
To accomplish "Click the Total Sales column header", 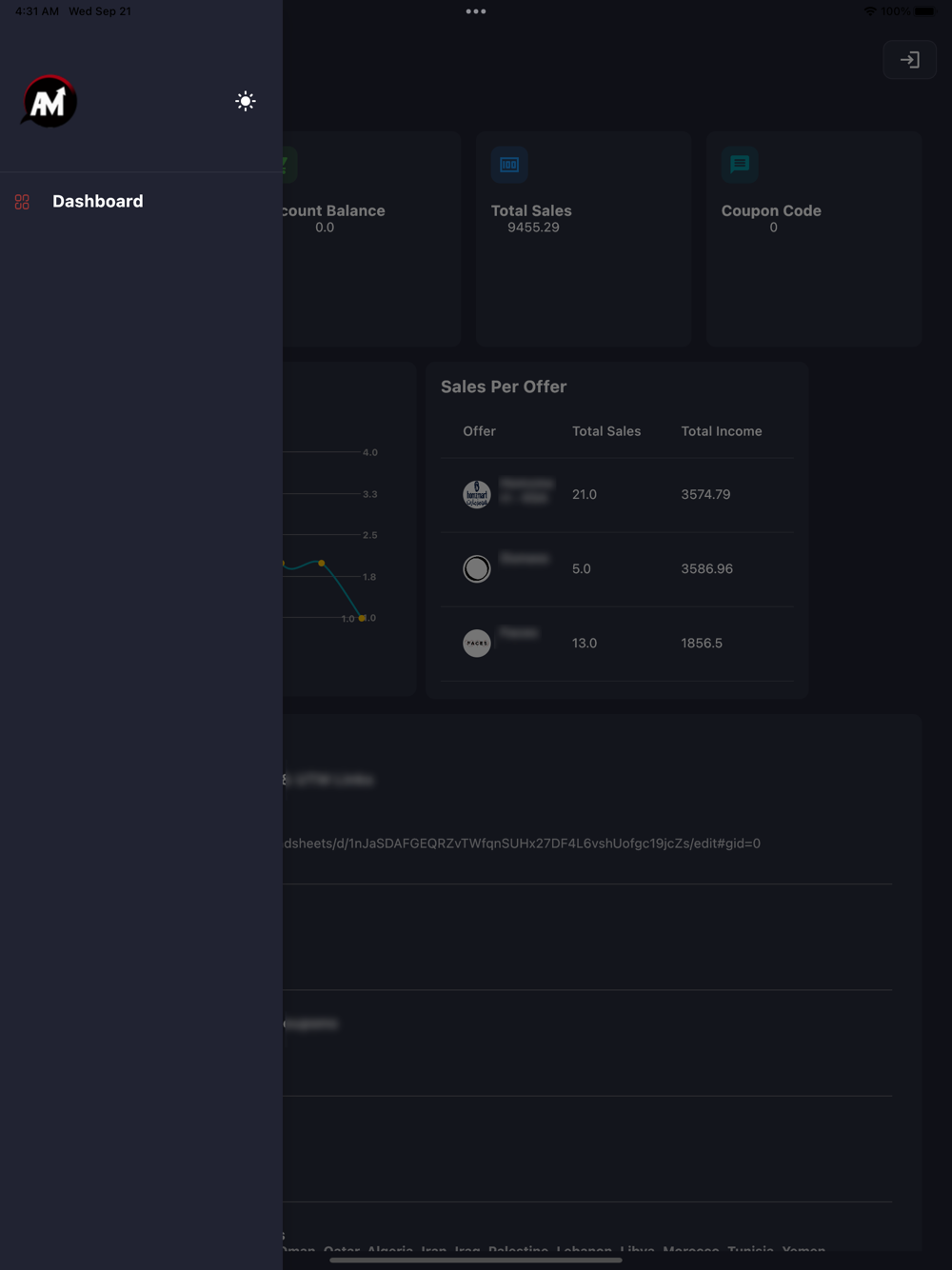I will (606, 431).
